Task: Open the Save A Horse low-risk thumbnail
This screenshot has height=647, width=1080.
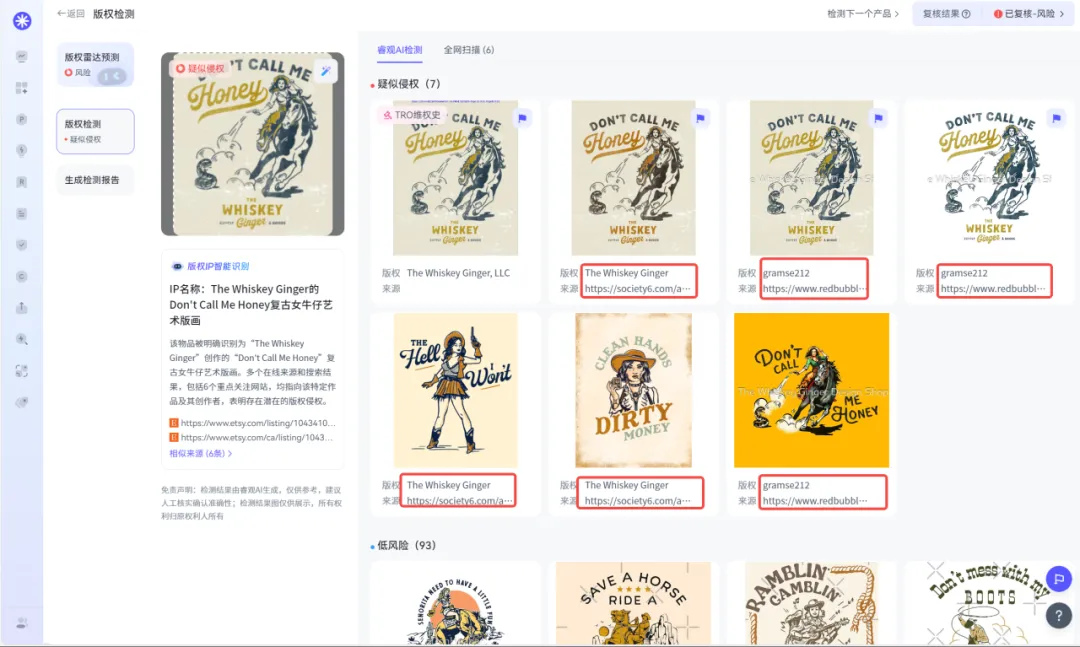Action: [634, 603]
